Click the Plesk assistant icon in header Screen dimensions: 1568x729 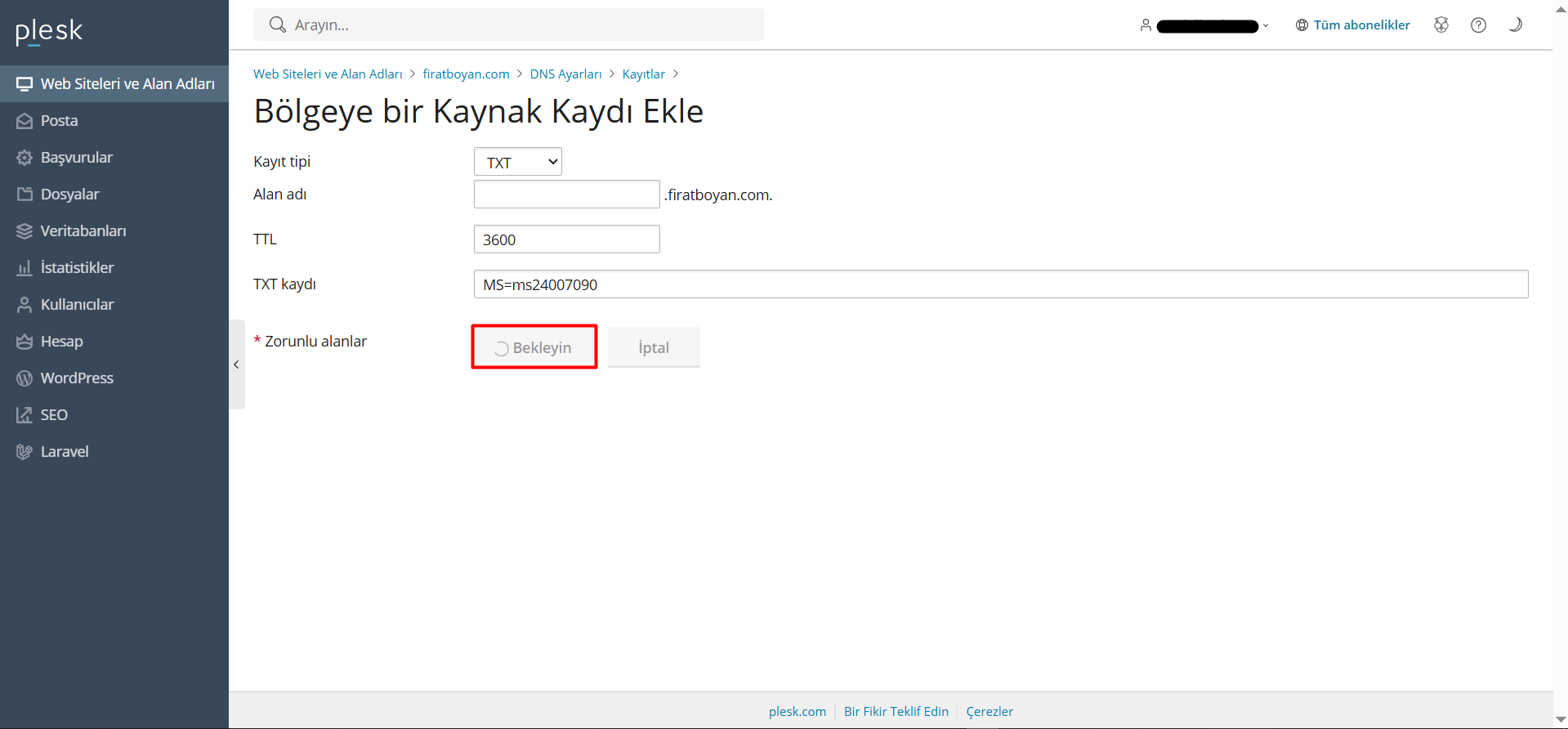pos(1441,25)
